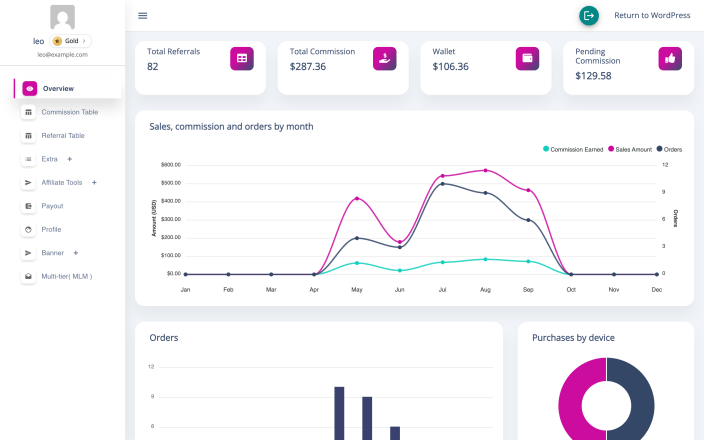Click the $287.36 Total Commission value
Image resolution: width=704 pixels, height=440 pixels.
[x=308, y=66]
